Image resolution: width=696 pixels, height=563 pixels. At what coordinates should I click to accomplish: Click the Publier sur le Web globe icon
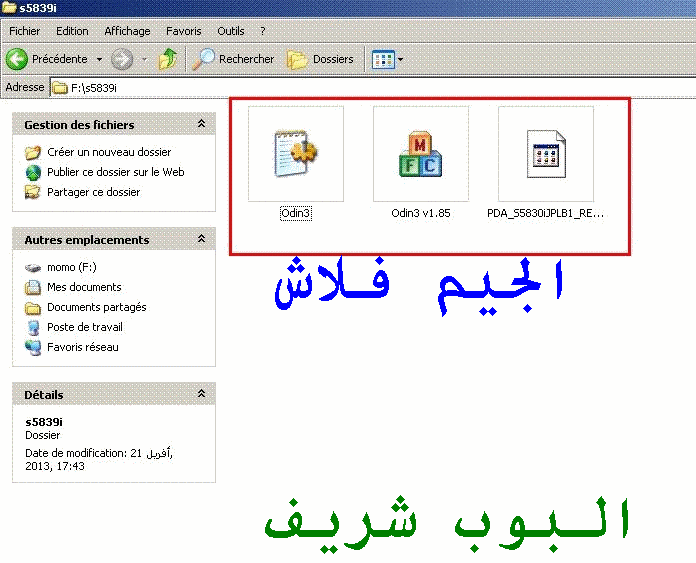pos(33,172)
